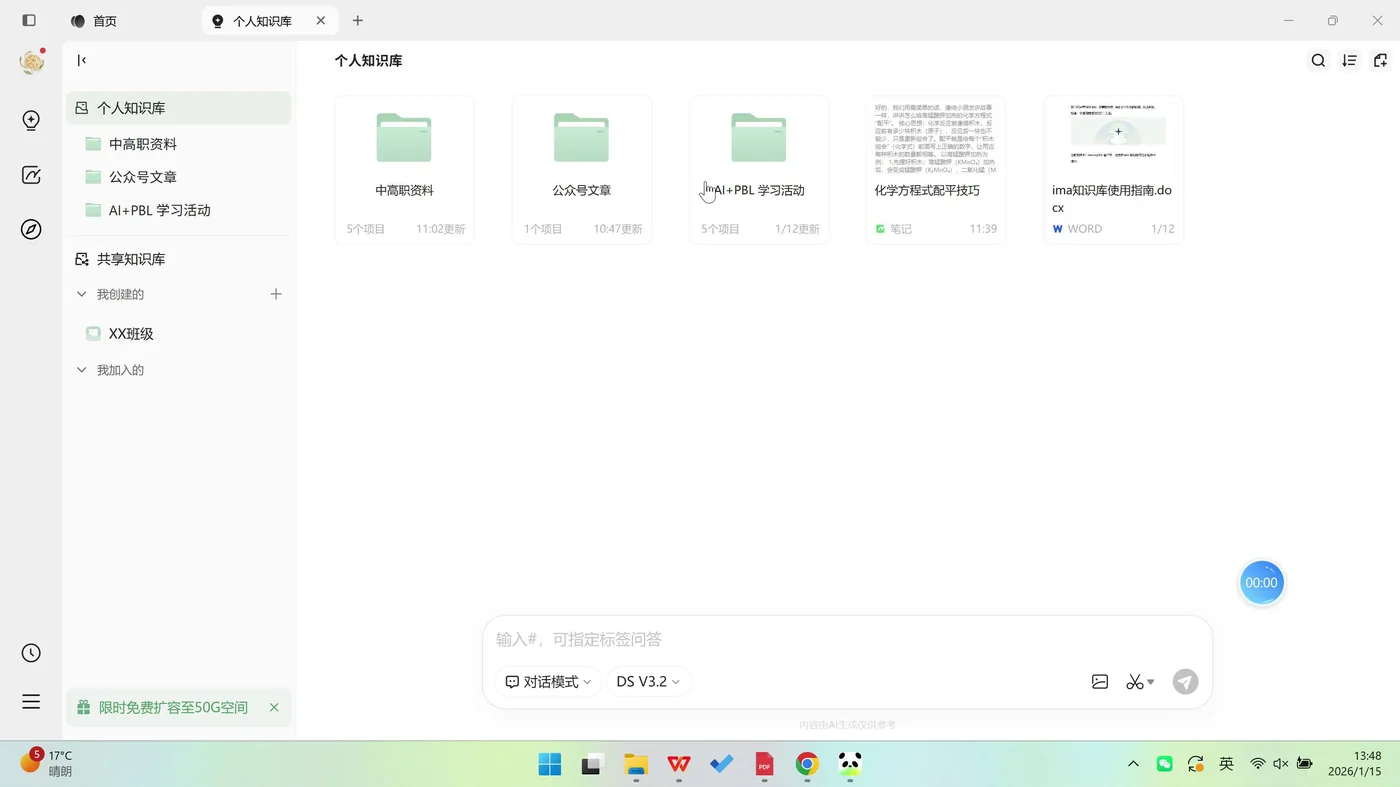Viewport: 1400px width, 787px height.
Task: Search within the personal knowledge base
Action: coord(1318,61)
